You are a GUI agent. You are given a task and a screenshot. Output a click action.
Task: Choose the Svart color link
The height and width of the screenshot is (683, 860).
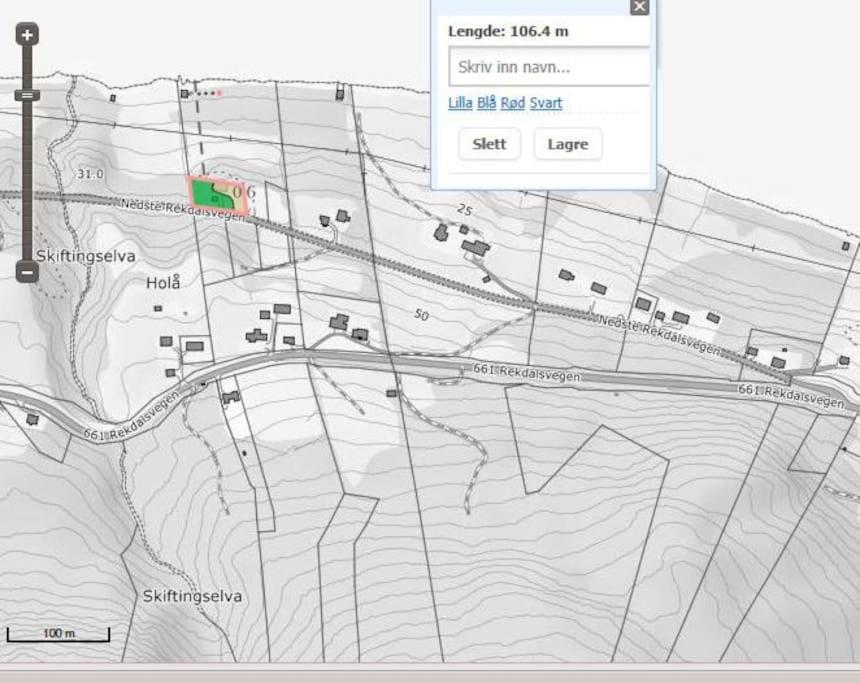546,103
